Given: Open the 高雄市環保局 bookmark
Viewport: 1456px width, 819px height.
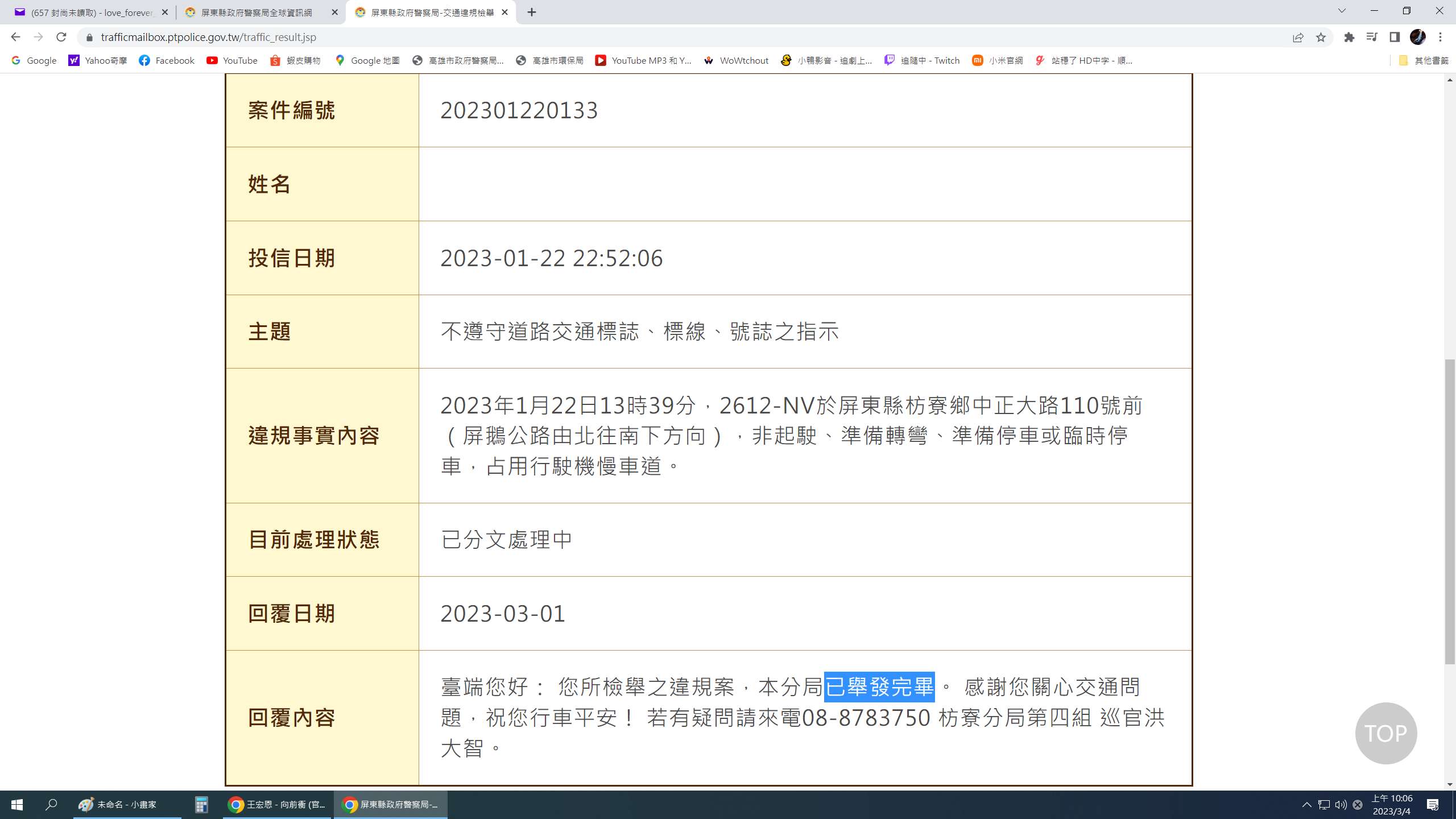Looking at the screenshot, I should (x=549, y=60).
